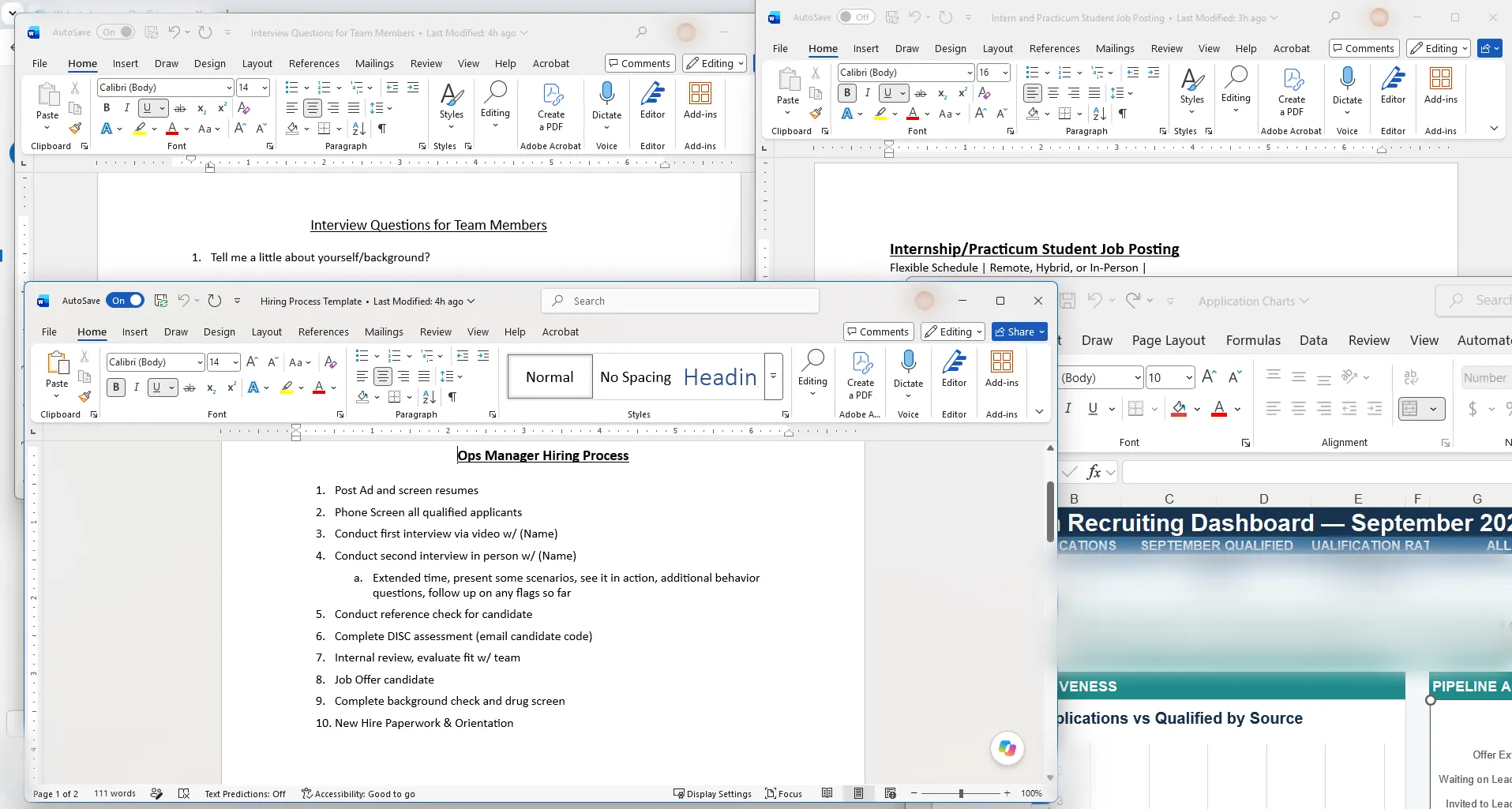
Task: Open font size dropdown in Excel window
Action: click(x=1188, y=377)
